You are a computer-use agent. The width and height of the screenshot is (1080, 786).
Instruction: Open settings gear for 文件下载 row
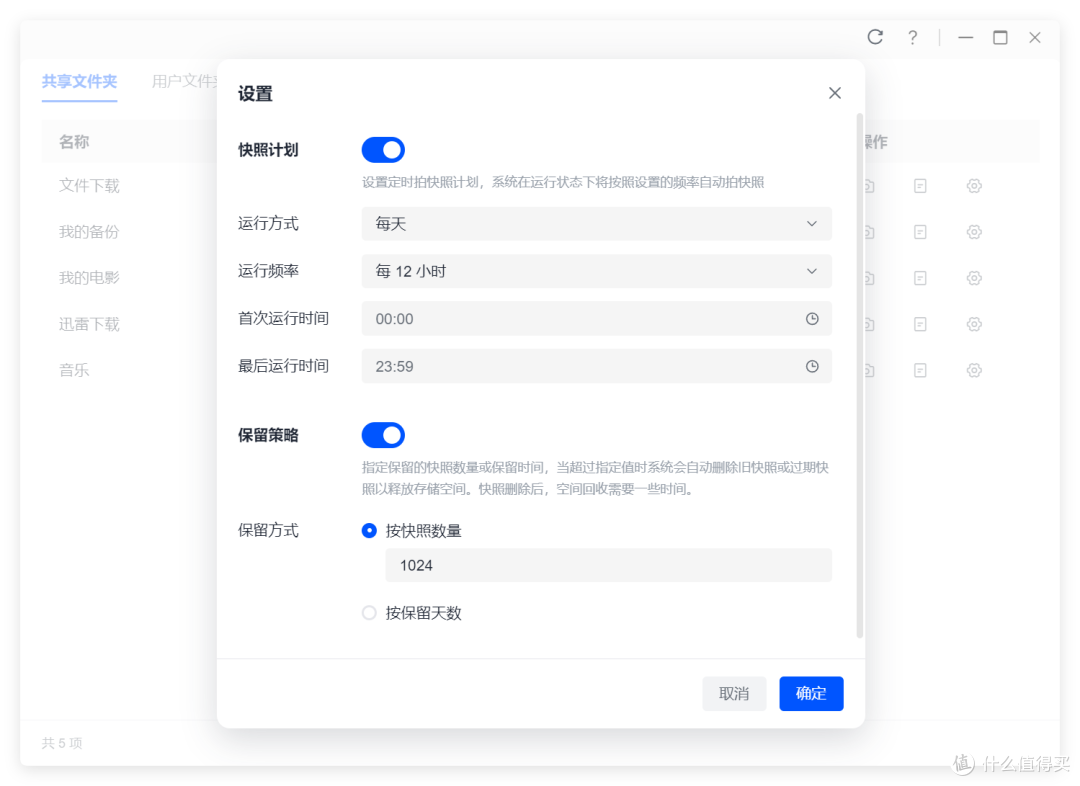pyautogui.click(x=974, y=186)
